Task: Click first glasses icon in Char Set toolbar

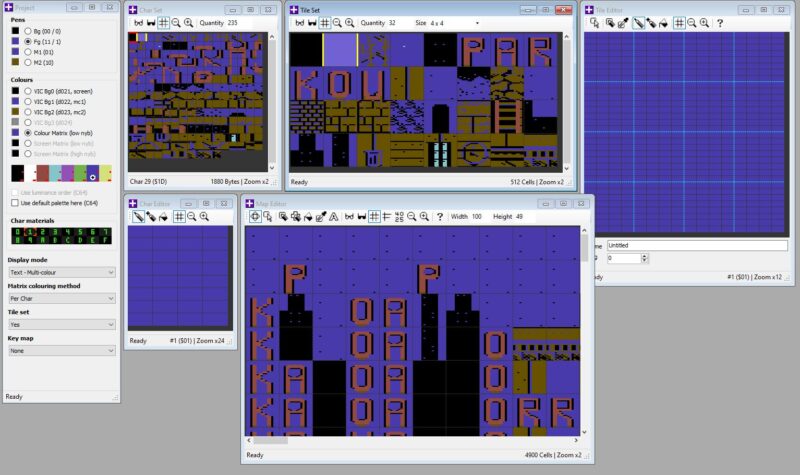Action: point(138,23)
